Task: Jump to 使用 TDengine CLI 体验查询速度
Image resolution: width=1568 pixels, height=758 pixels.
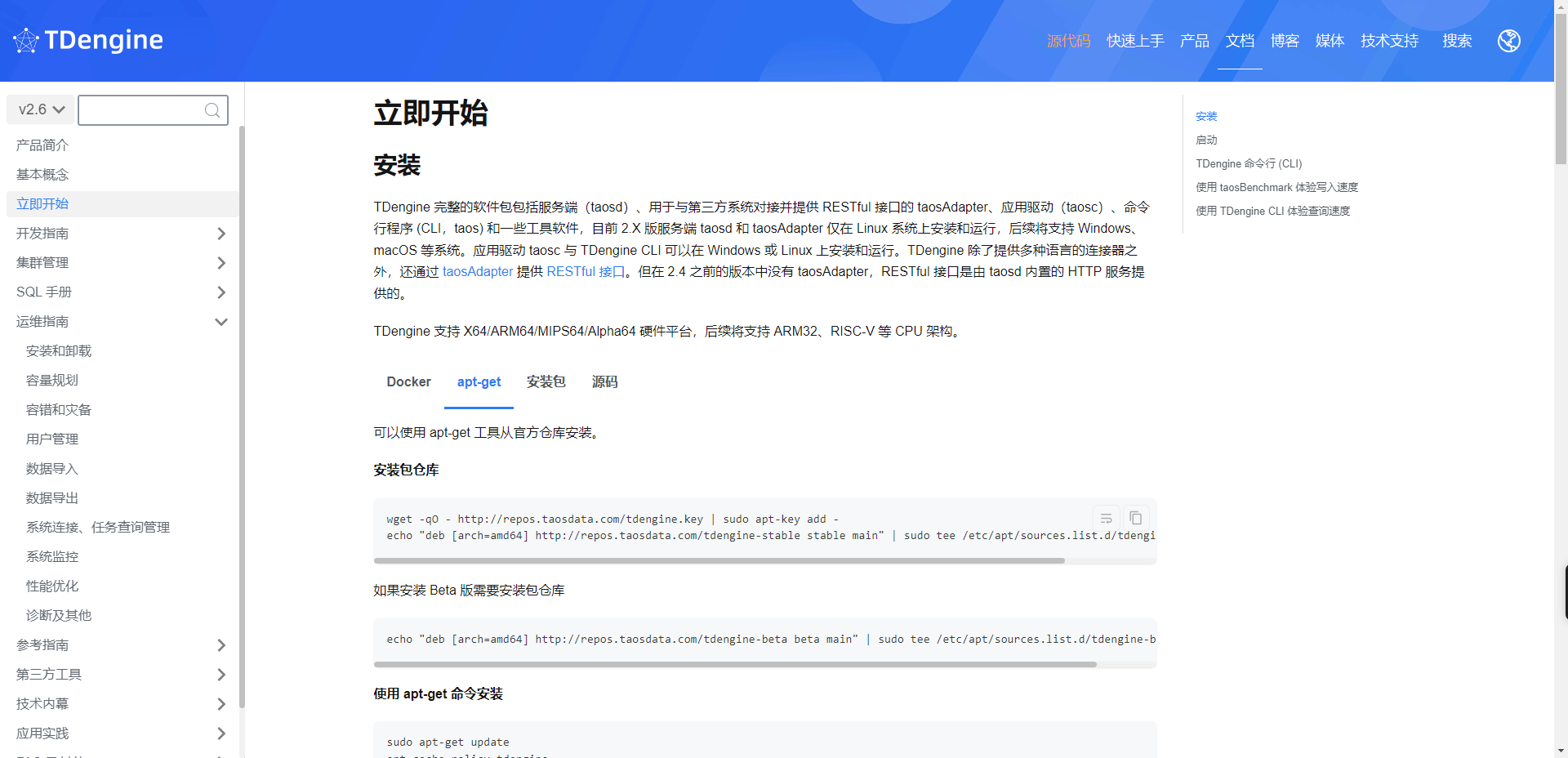Action: [x=1272, y=212]
